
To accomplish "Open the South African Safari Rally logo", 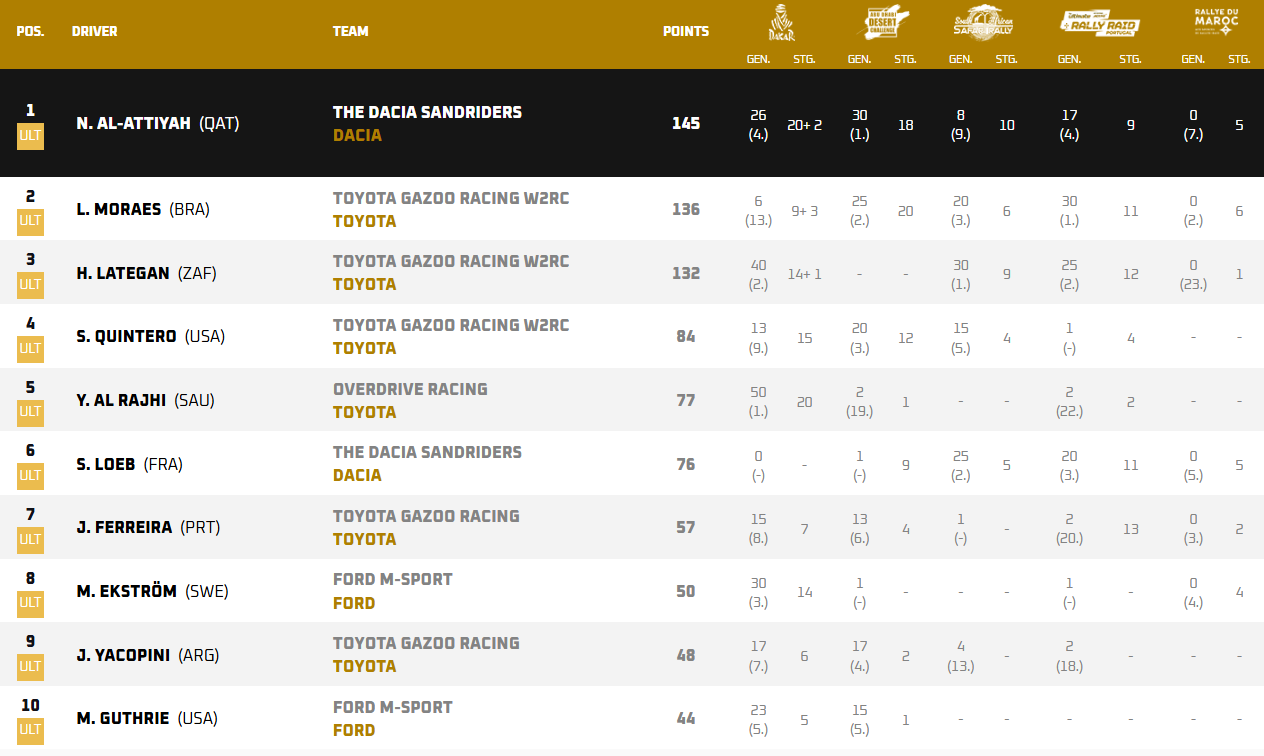I will pos(982,23).
